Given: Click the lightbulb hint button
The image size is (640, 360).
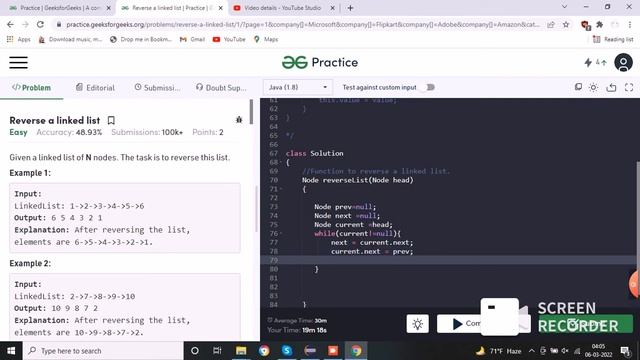Looking at the screenshot, I should coord(417,324).
